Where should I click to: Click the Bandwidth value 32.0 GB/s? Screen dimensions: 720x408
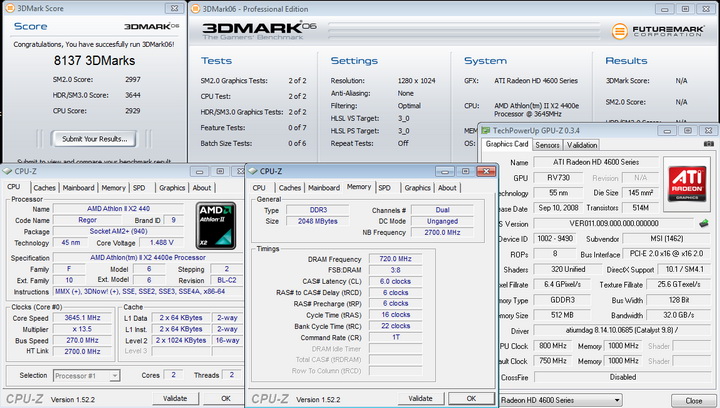tap(678, 315)
